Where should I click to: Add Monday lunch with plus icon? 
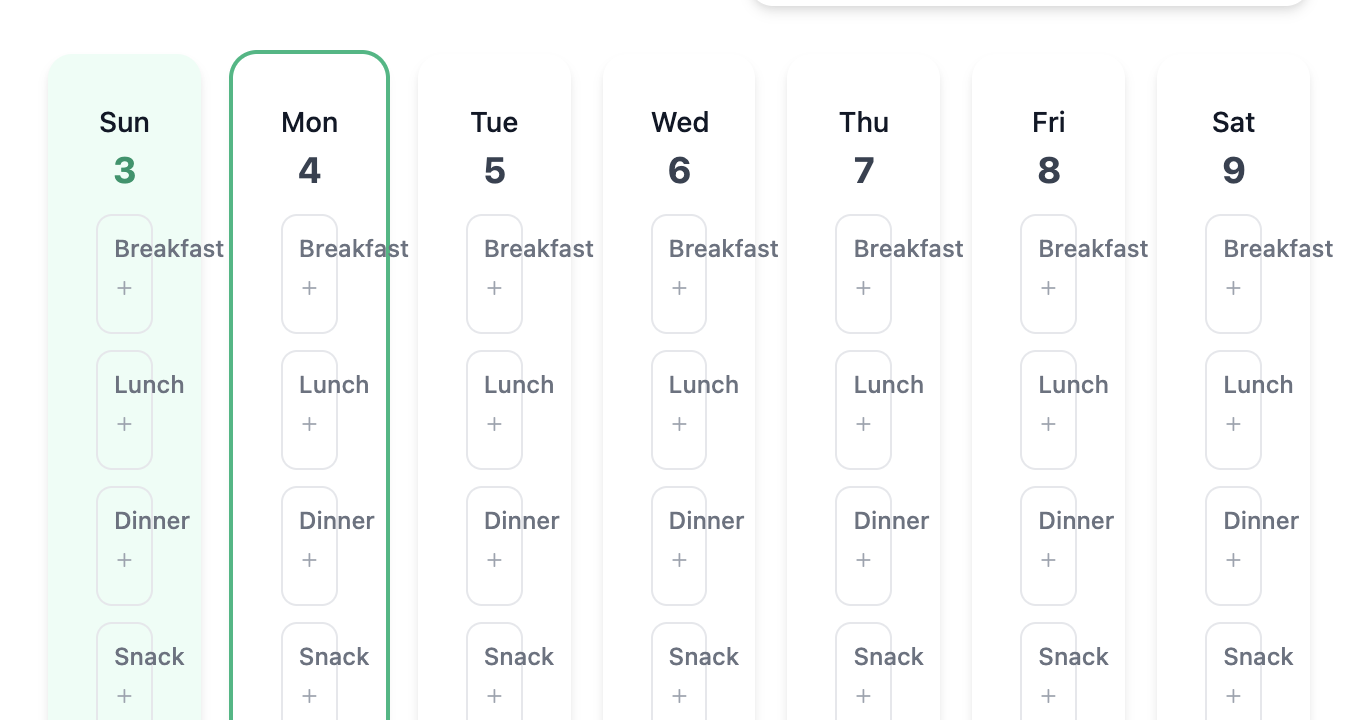309,424
